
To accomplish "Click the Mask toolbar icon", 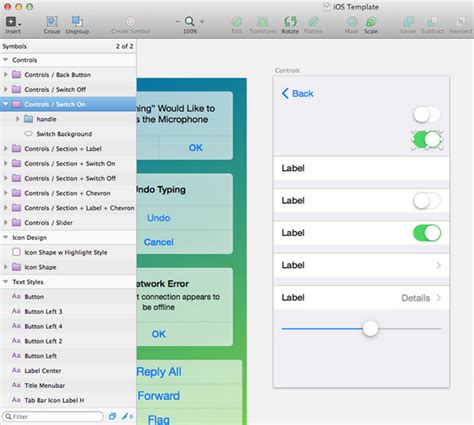I will click(x=352, y=22).
